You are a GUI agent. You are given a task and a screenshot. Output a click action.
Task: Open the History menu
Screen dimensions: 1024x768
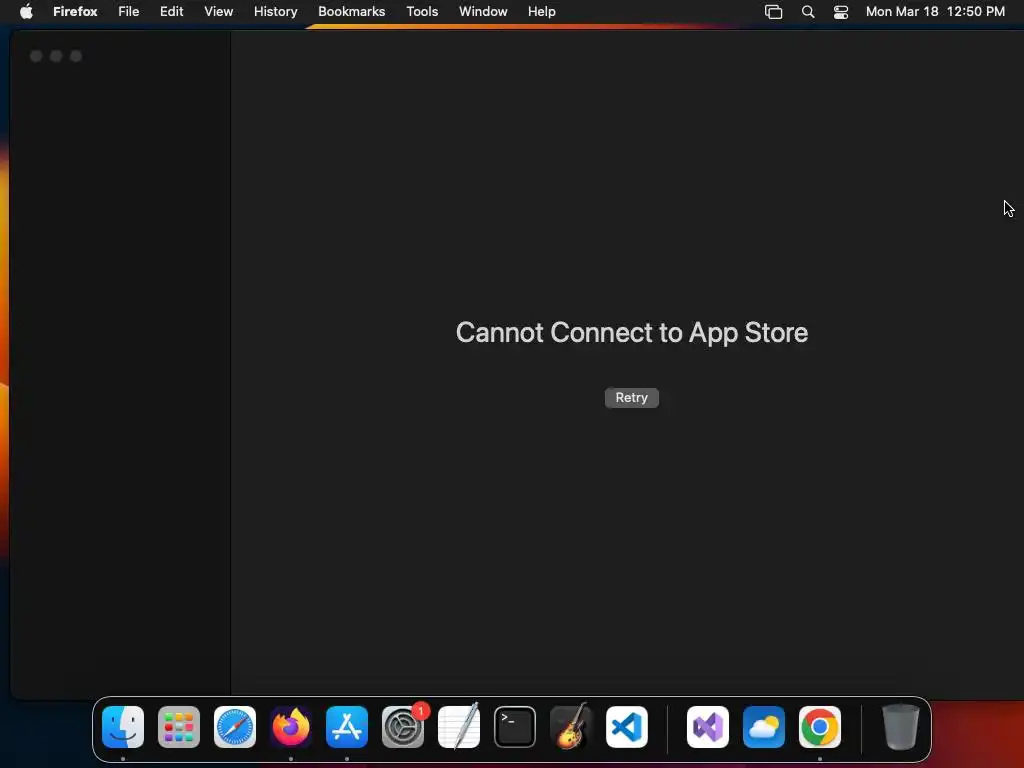[x=276, y=12]
